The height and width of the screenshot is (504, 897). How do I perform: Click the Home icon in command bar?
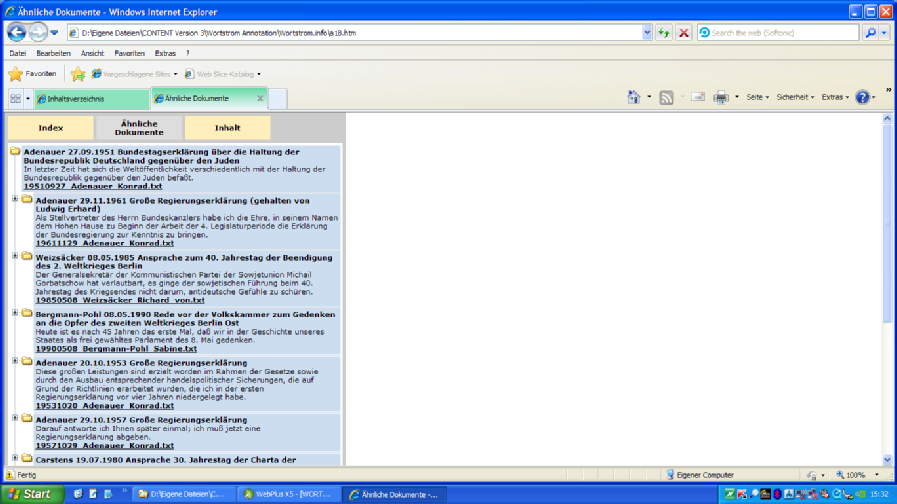pyautogui.click(x=633, y=97)
